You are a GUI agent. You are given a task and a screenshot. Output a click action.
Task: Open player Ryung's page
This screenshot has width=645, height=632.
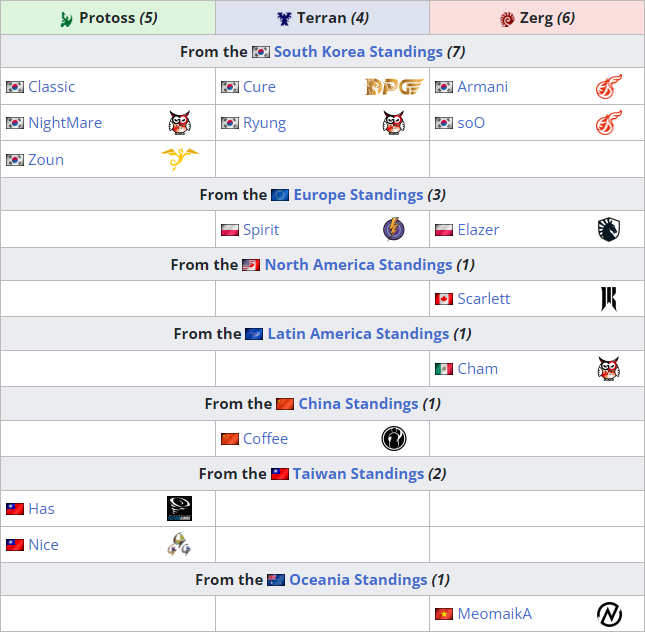coord(264,123)
